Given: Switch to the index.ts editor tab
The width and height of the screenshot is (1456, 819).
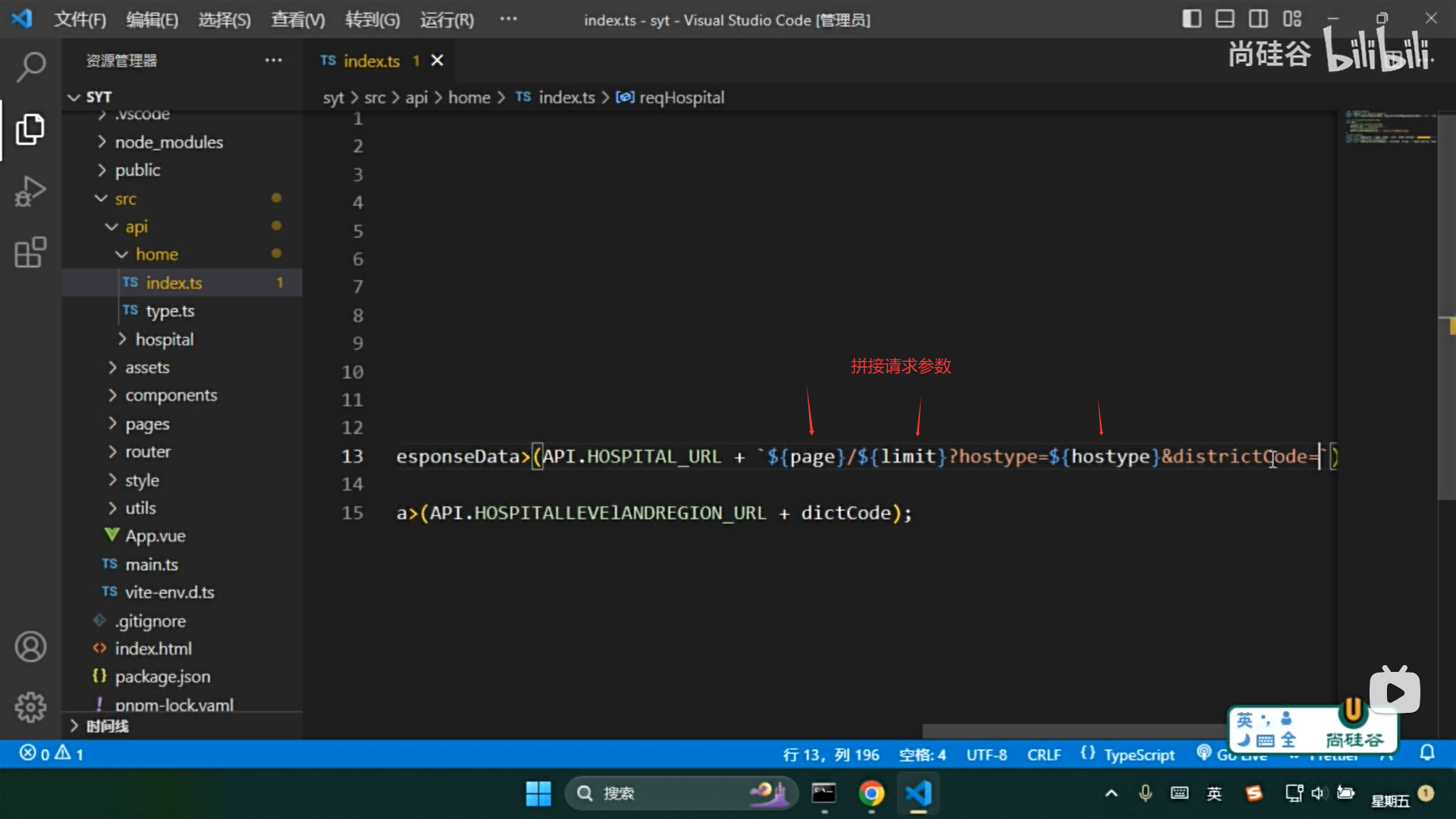Looking at the screenshot, I should tap(371, 61).
